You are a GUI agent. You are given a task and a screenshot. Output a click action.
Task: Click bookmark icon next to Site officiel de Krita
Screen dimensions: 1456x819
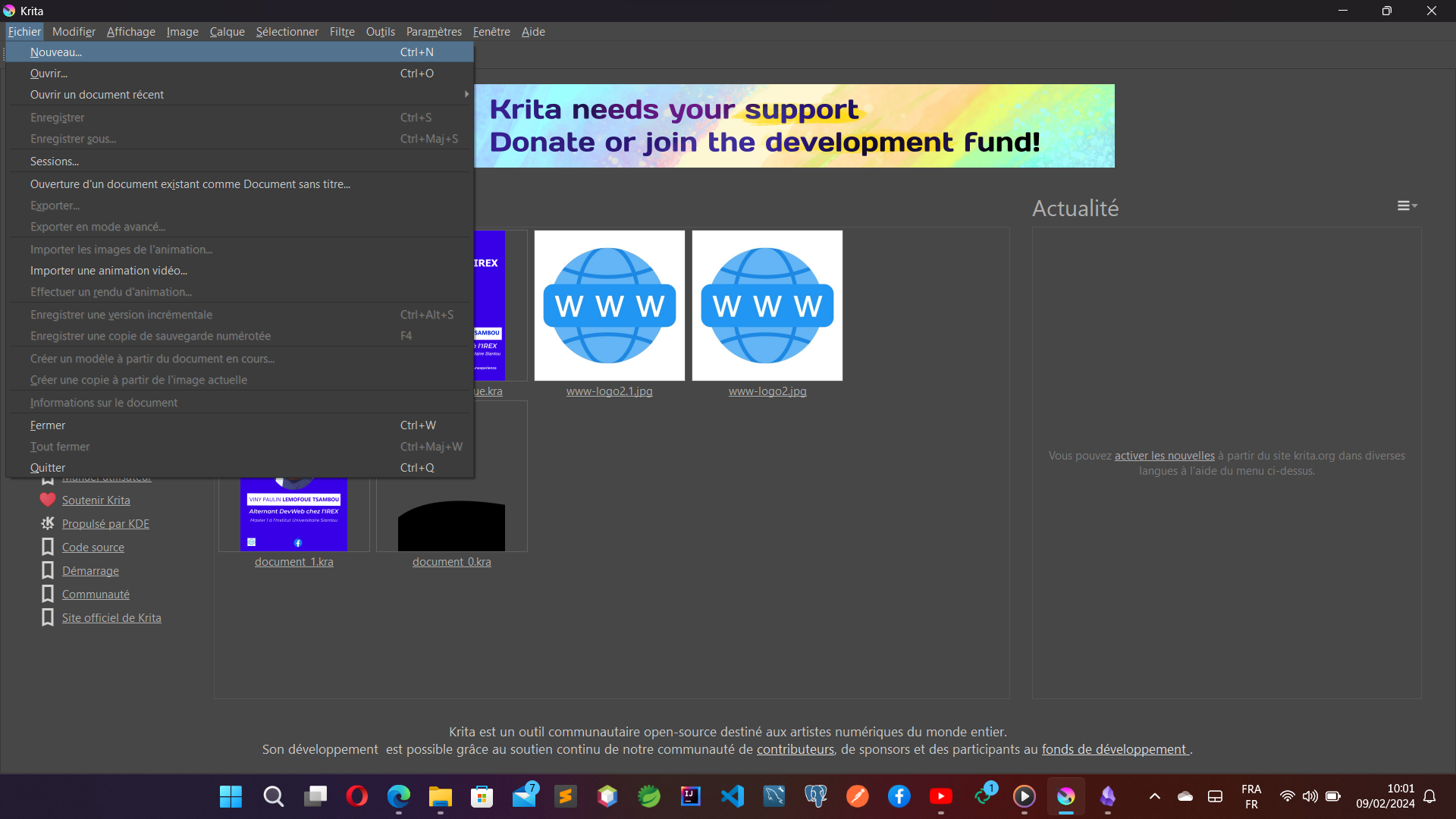pos(48,617)
